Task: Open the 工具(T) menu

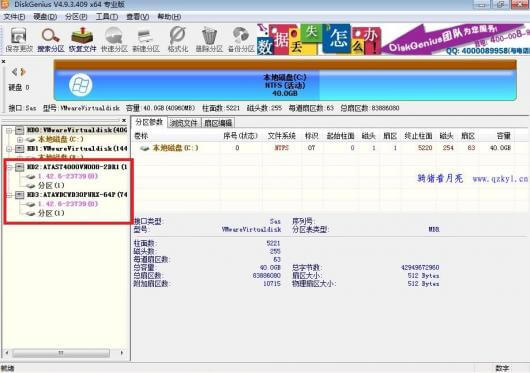Action: point(107,17)
